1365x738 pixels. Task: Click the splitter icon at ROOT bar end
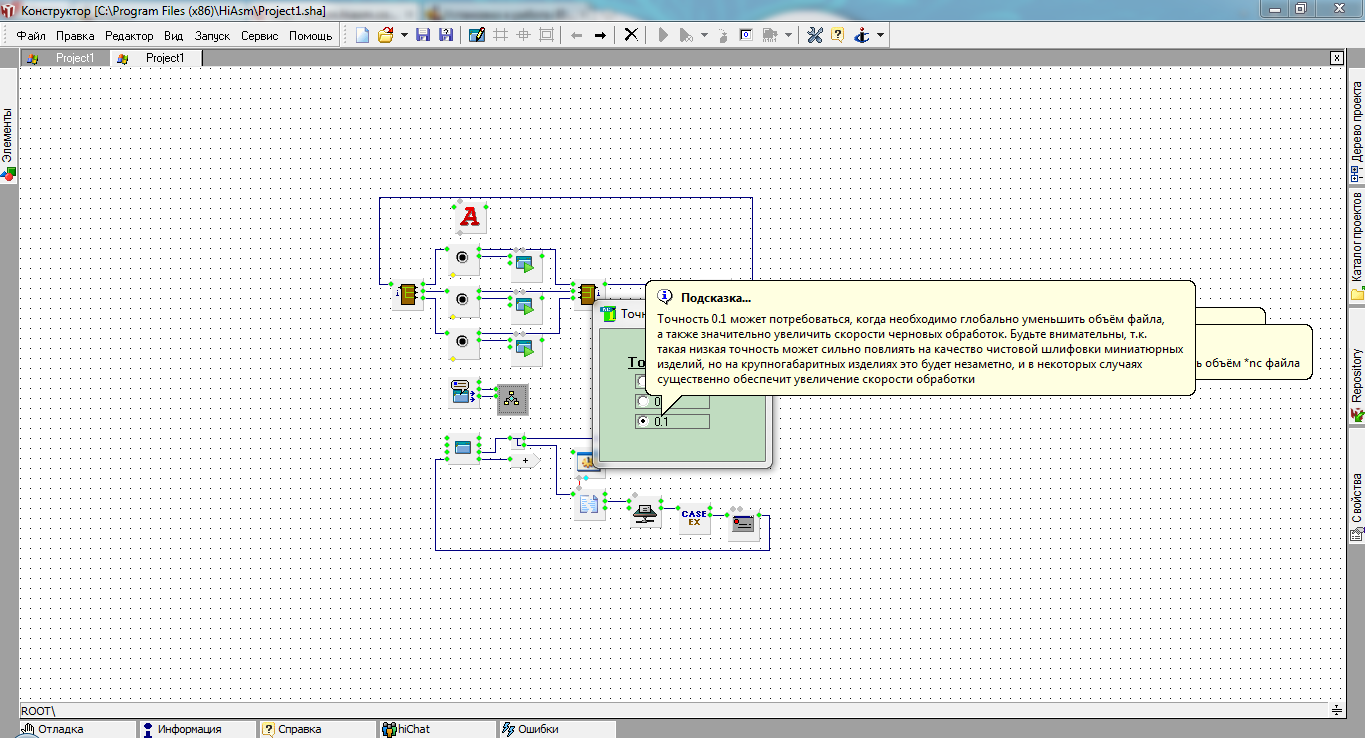click(x=1337, y=710)
